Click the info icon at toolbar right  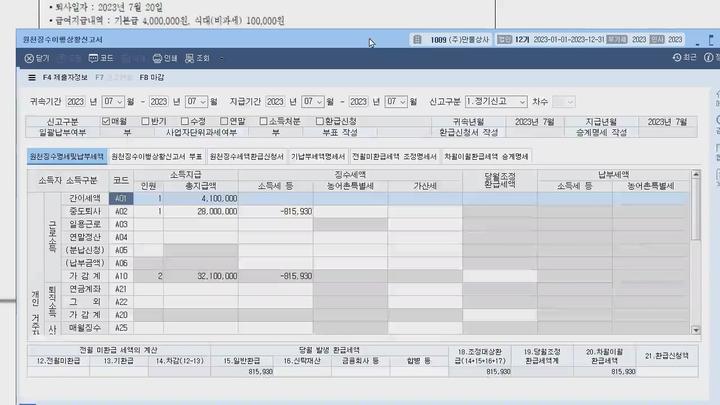click(x=709, y=57)
